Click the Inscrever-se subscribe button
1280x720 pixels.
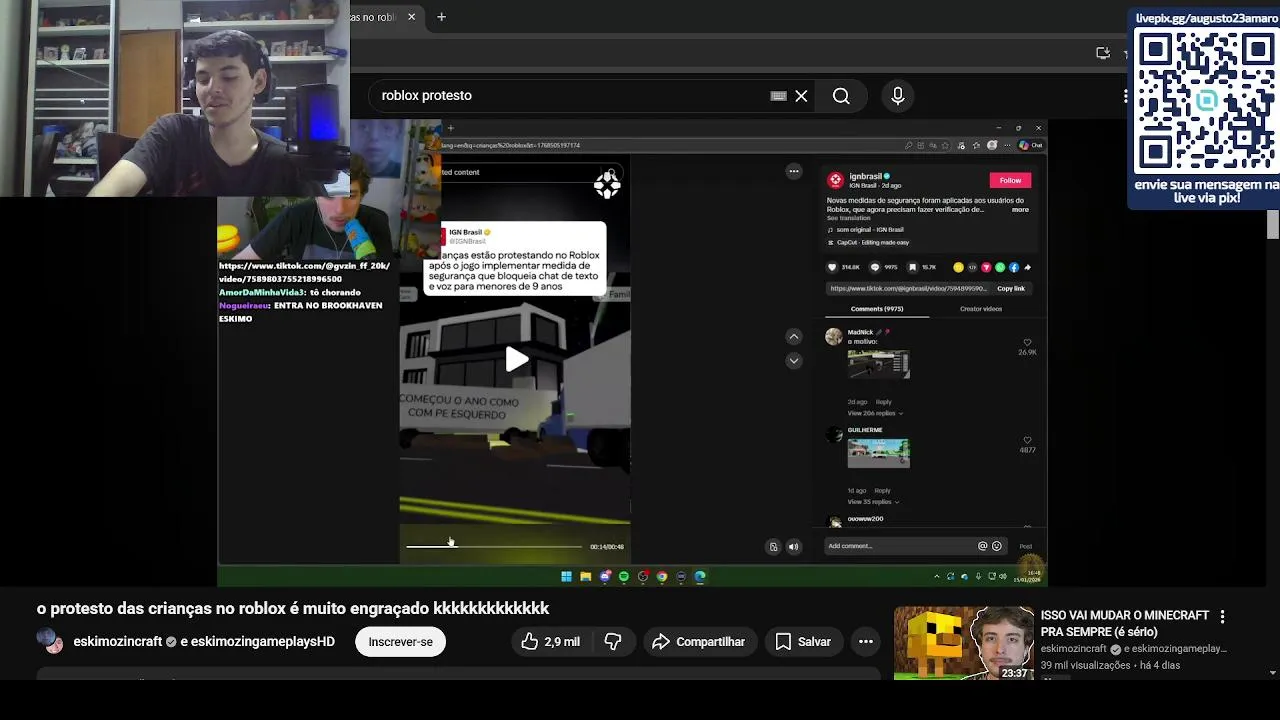(x=400, y=642)
